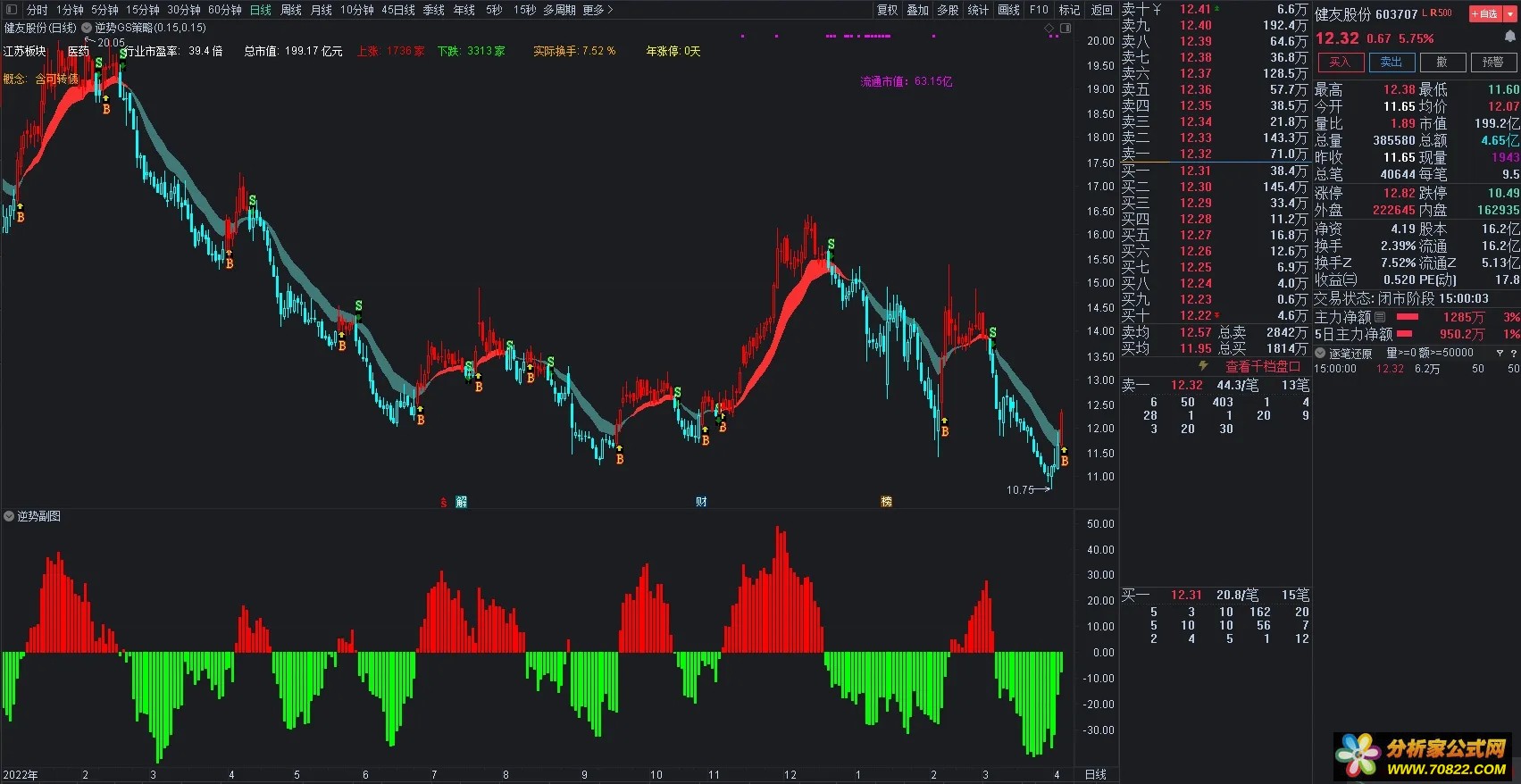The image size is (1521, 784).
Task: Select the 15秒 period
Action: pyautogui.click(x=524, y=10)
